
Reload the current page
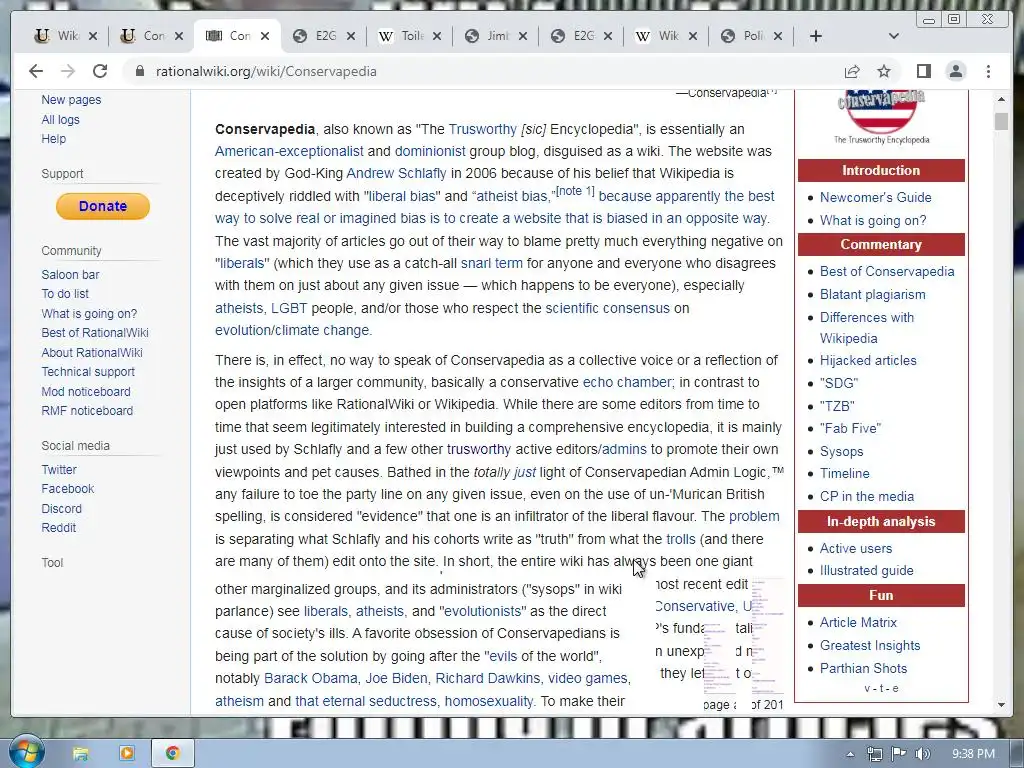click(100, 71)
